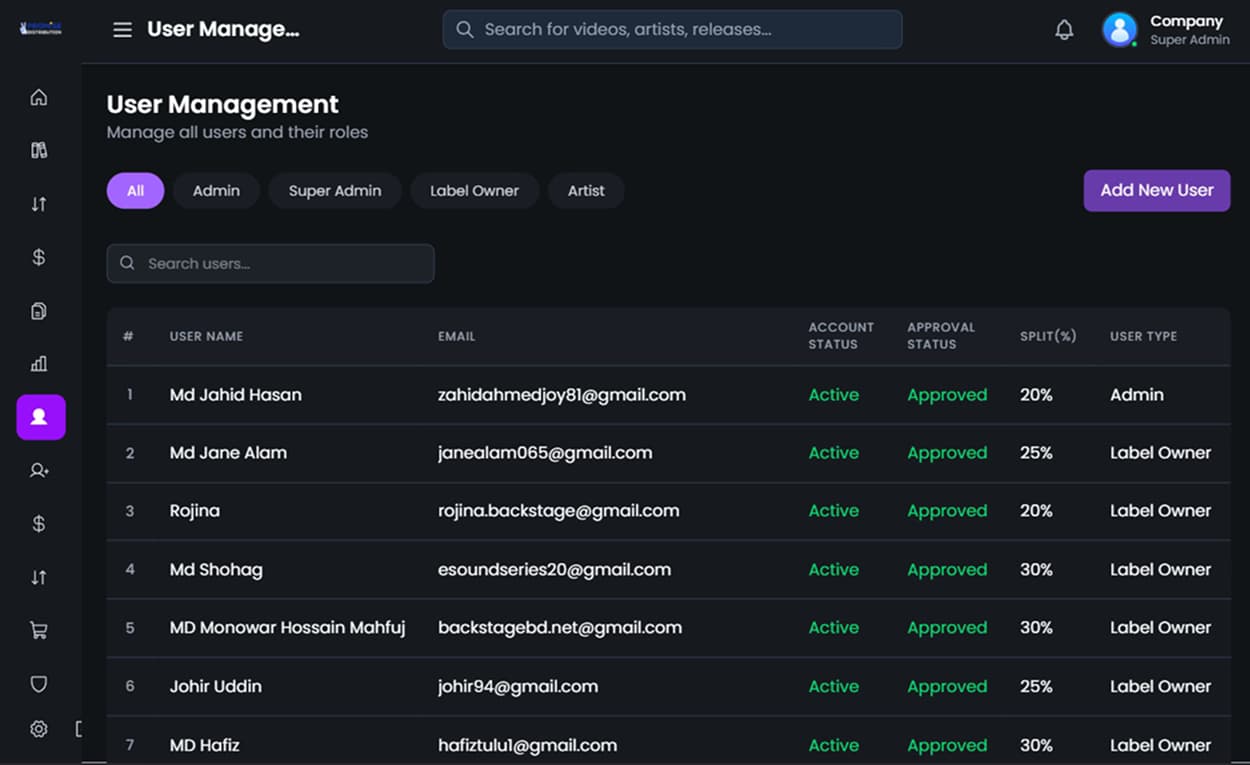This screenshot has width=1250, height=765.
Task: Click dollar icon above the documents icon
Action: [39, 257]
